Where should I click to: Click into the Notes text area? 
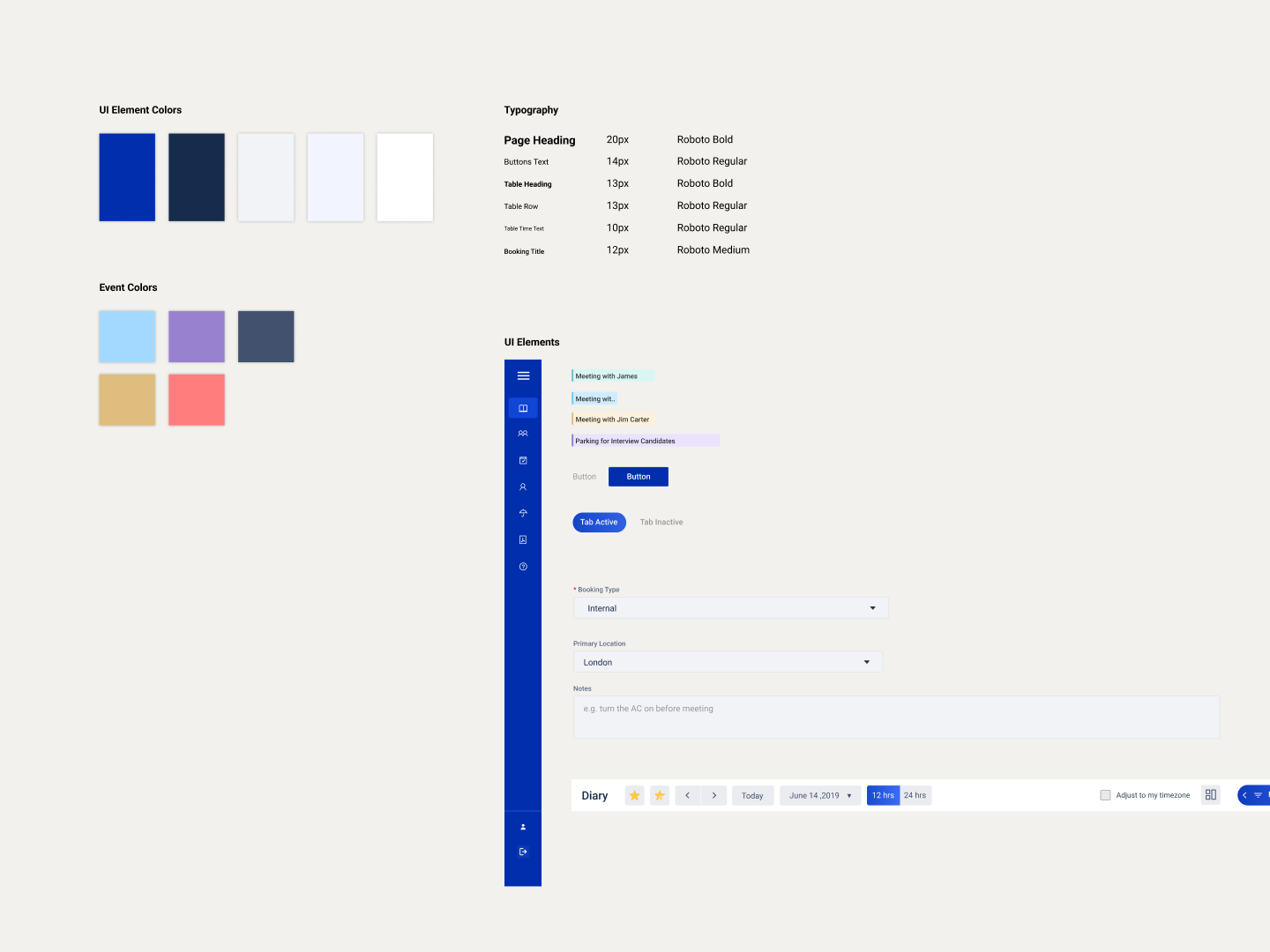point(896,718)
